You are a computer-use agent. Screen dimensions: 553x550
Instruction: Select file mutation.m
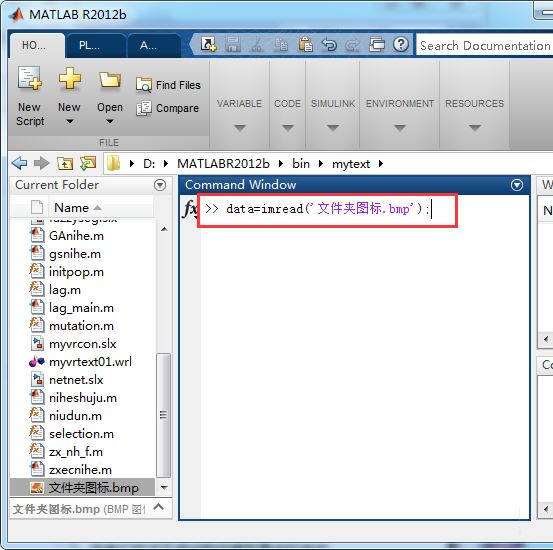pos(81,326)
